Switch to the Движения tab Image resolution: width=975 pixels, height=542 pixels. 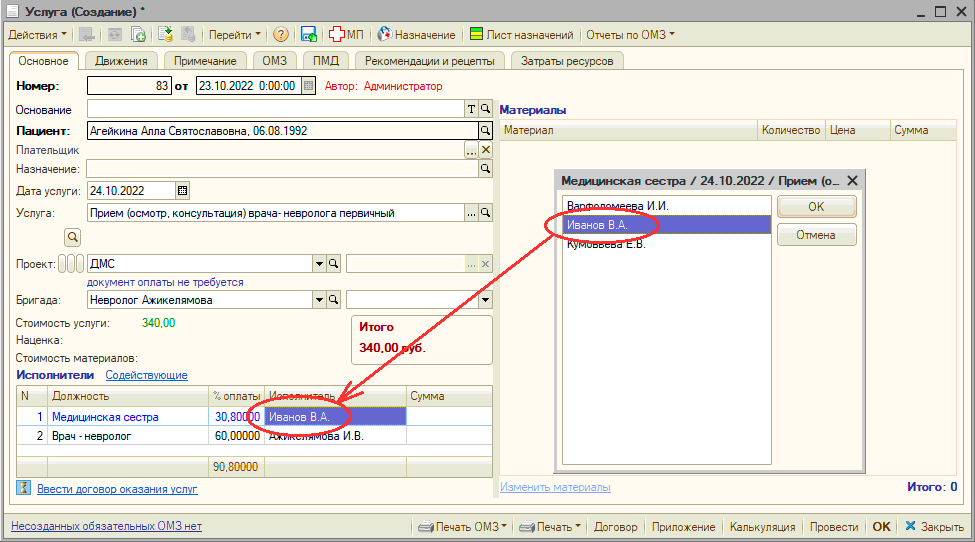coord(121,61)
